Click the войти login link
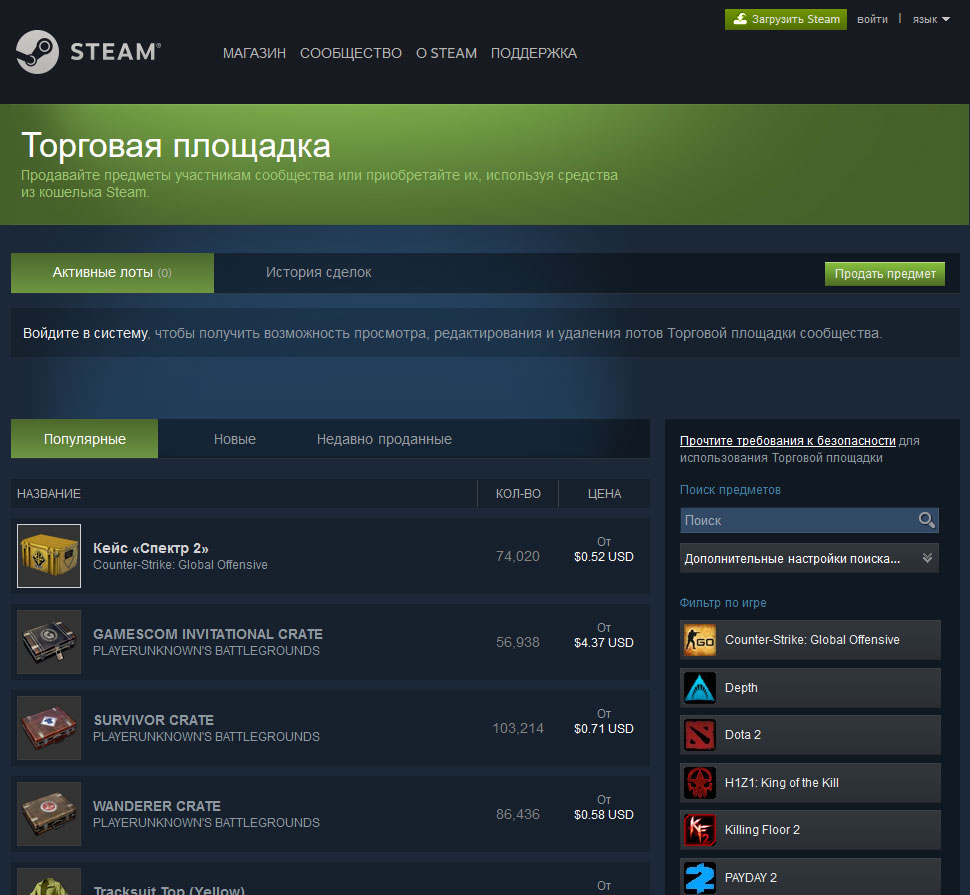Image resolution: width=970 pixels, height=895 pixels. coord(872,19)
